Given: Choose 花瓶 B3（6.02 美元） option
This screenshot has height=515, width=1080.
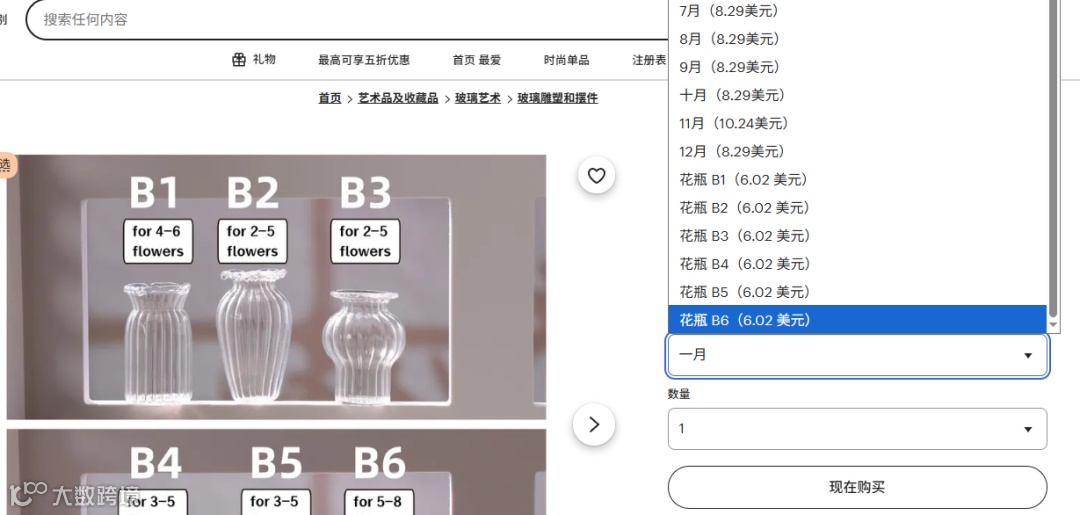Looking at the screenshot, I should 858,236.
